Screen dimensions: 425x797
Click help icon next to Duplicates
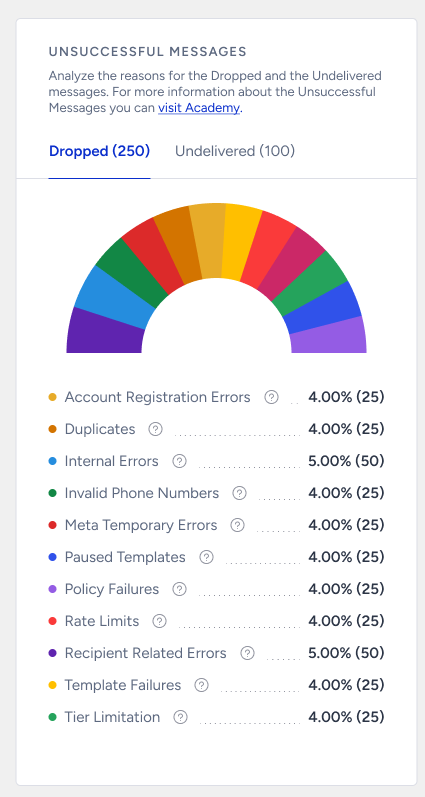click(155, 429)
